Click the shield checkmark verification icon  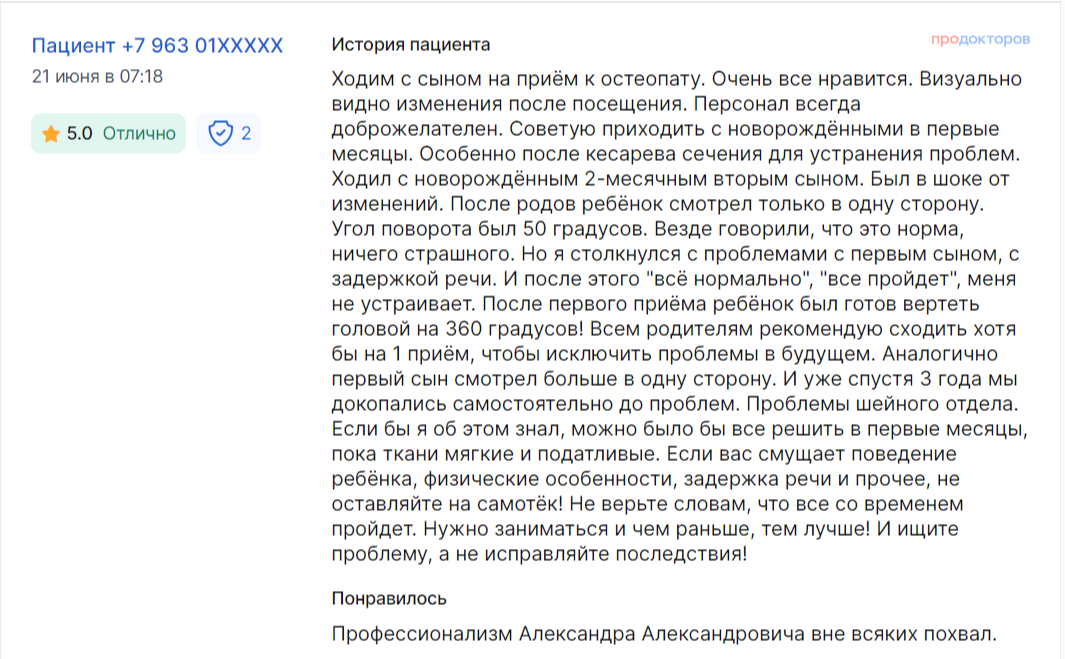click(x=220, y=133)
